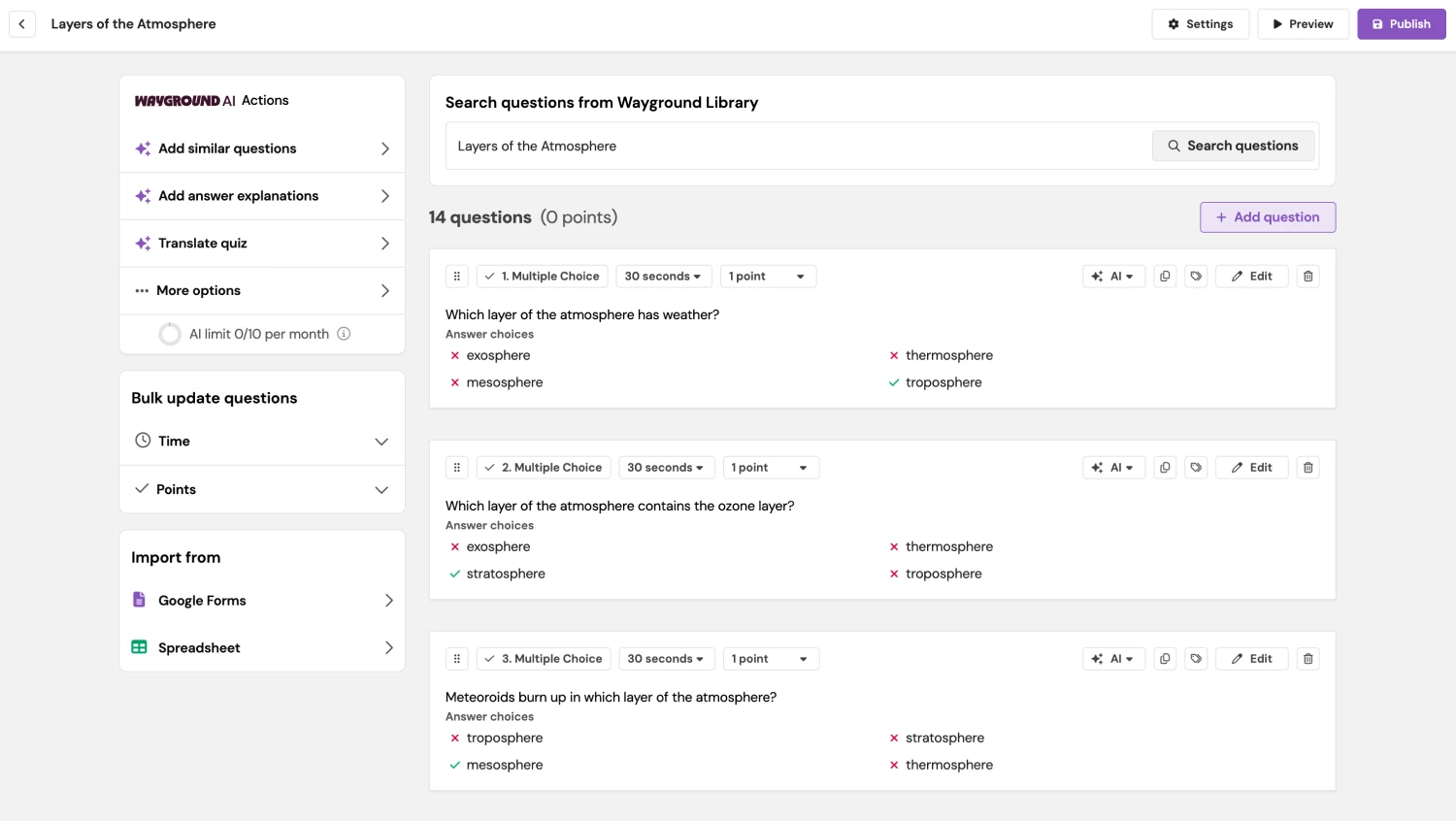Screen dimensions: 1456x821
Task: Click the tag icon on question 1
Action: click(x=1196, y=277)
